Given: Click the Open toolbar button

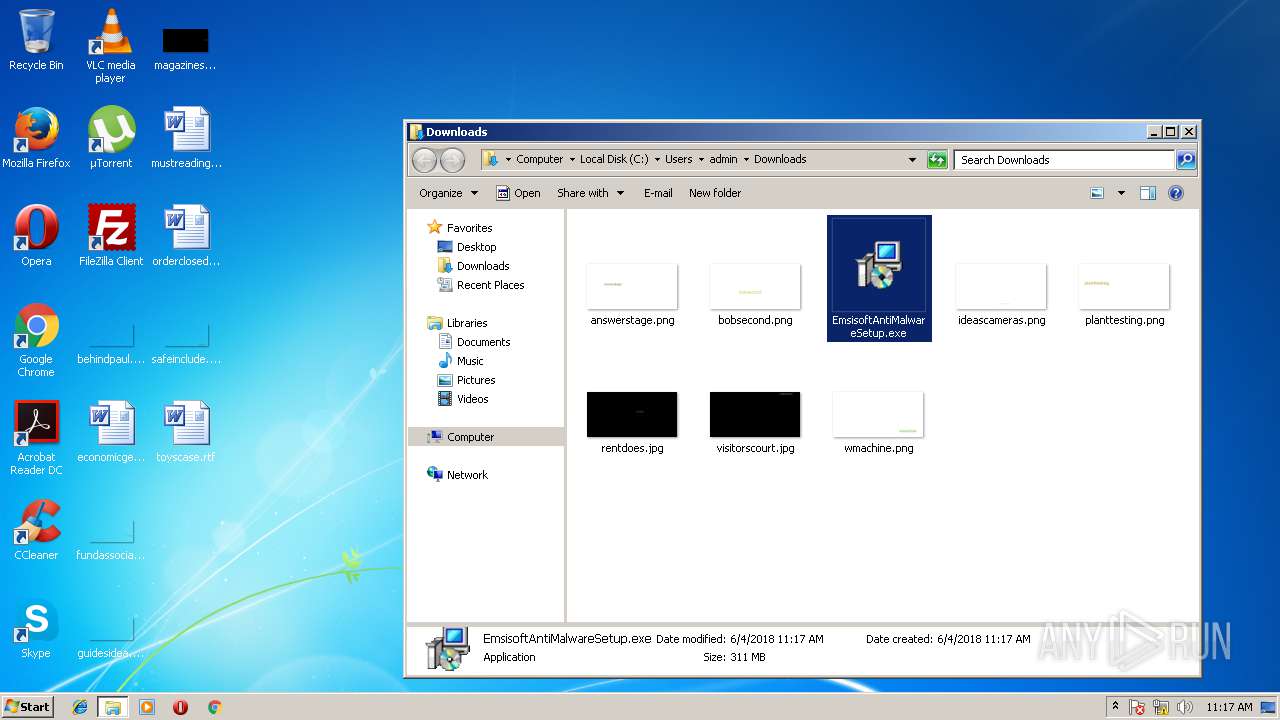Looking at the screenshot, I should 518,193.
